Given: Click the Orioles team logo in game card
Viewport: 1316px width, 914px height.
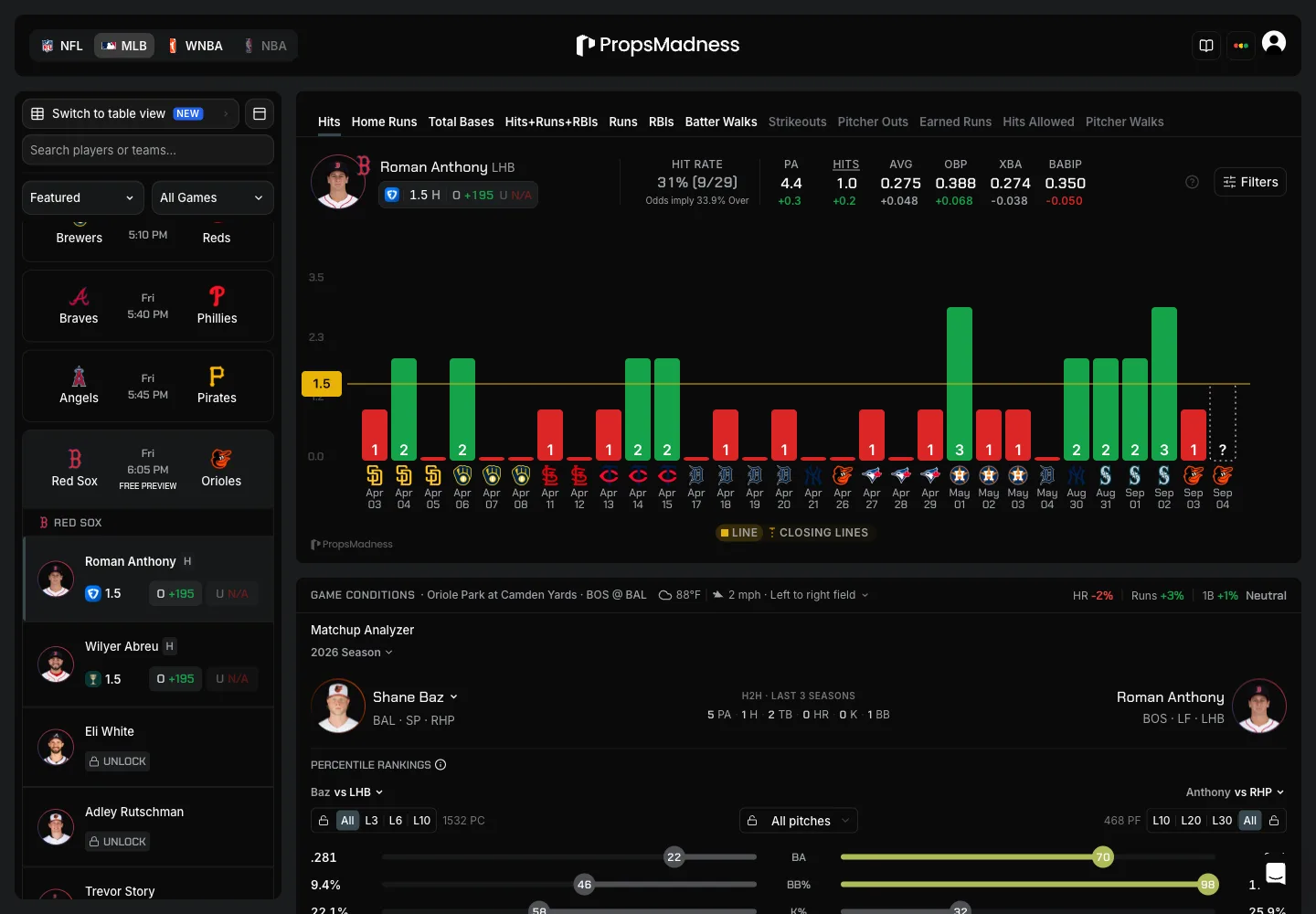Looking at the screenshot, I should pyautogui.click(x=221, y=459).
